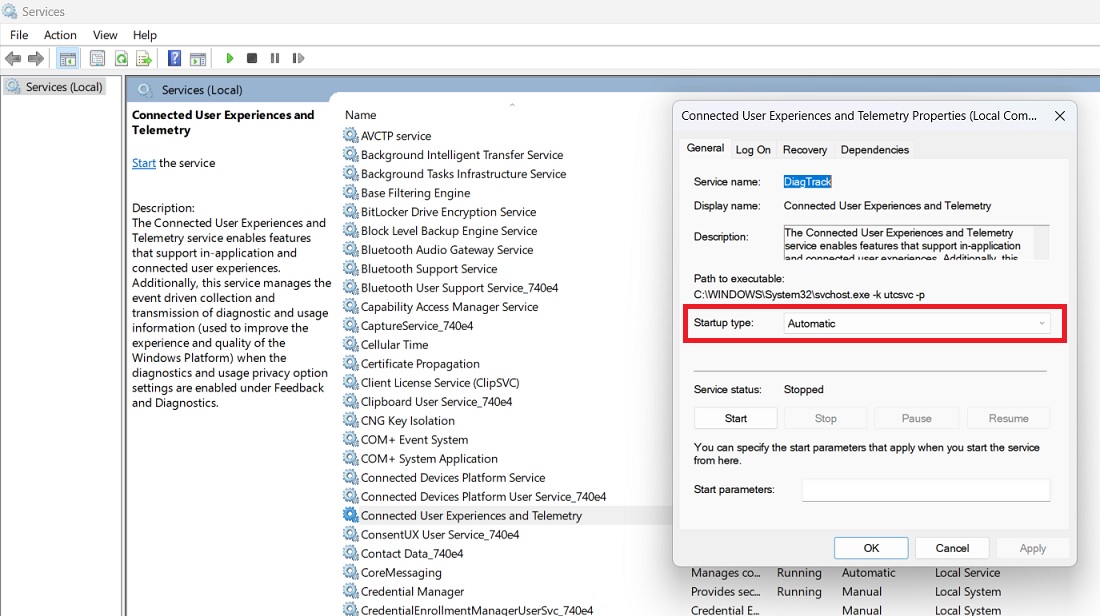Screen dimensions: 1100x616
Task: Click the green Start Service toolbar icon
Action: 229,58
